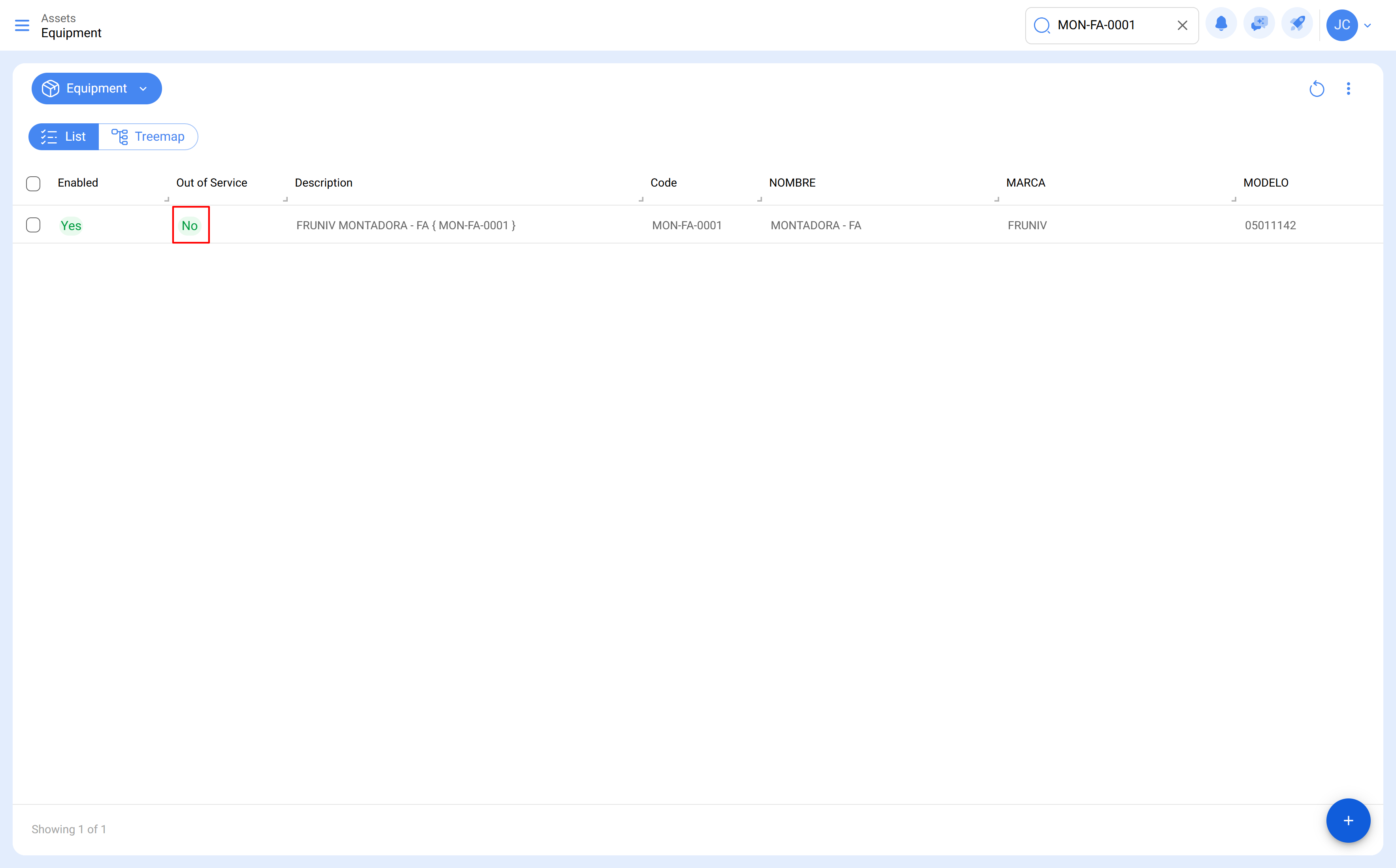Screen dimensions: 1396x868
Task: Open column options under Description header
Action: (x=285, y=199)
